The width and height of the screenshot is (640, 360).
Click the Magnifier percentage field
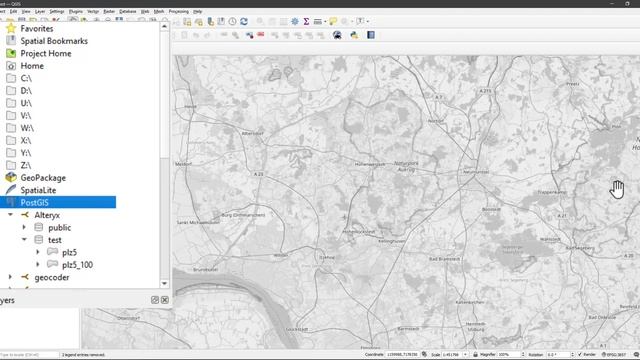tap(508, 355)
